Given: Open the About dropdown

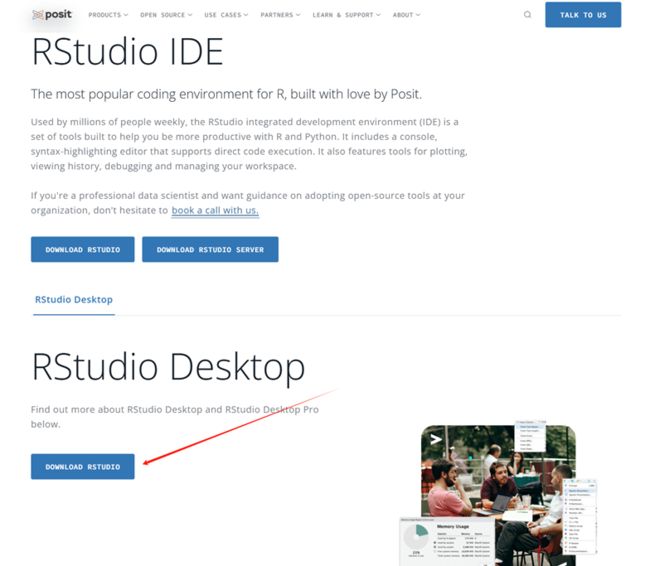Looking at the screenshot, I should click(407, 15).
